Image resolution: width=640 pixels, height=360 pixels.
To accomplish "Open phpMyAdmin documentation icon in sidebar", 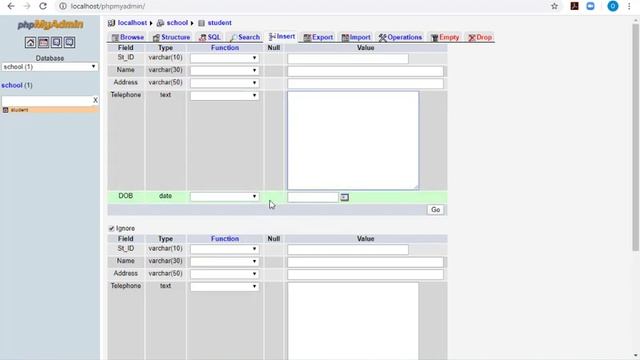I will [x=56, y=42].
